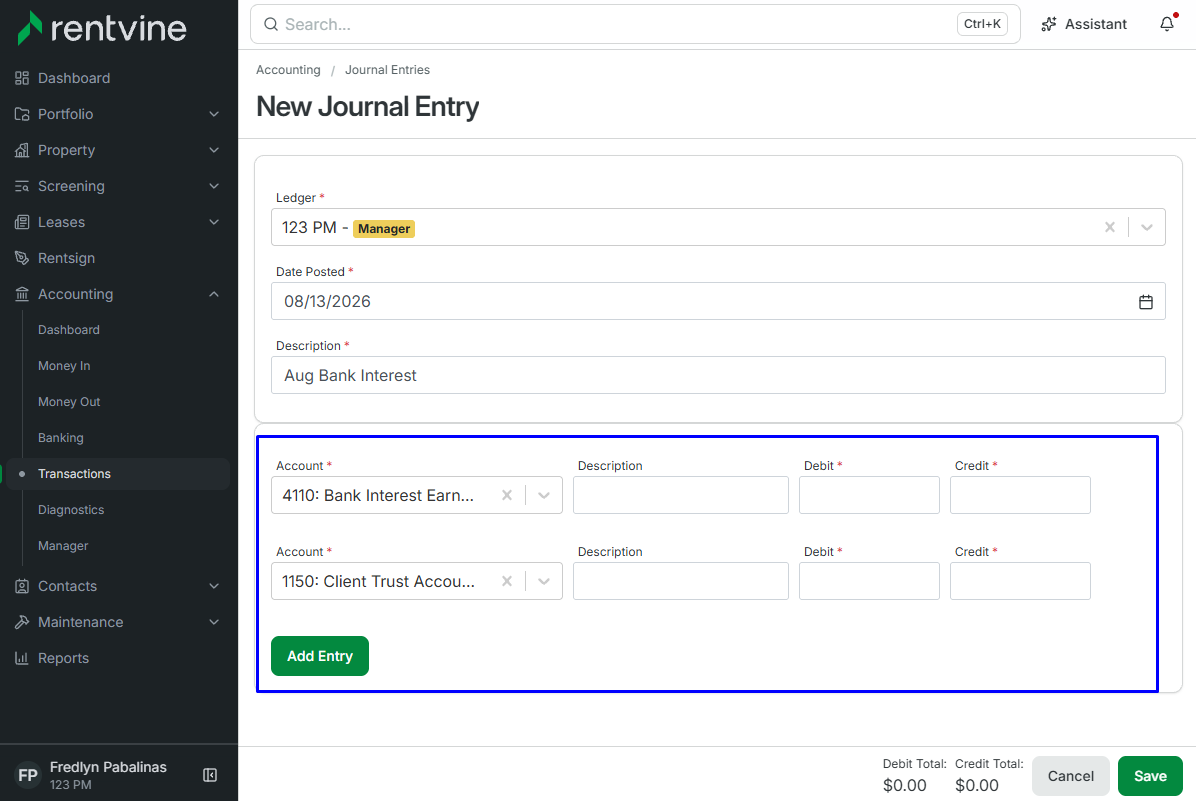Click the Save button
Screen dimensions: 1196x801
1150,776
